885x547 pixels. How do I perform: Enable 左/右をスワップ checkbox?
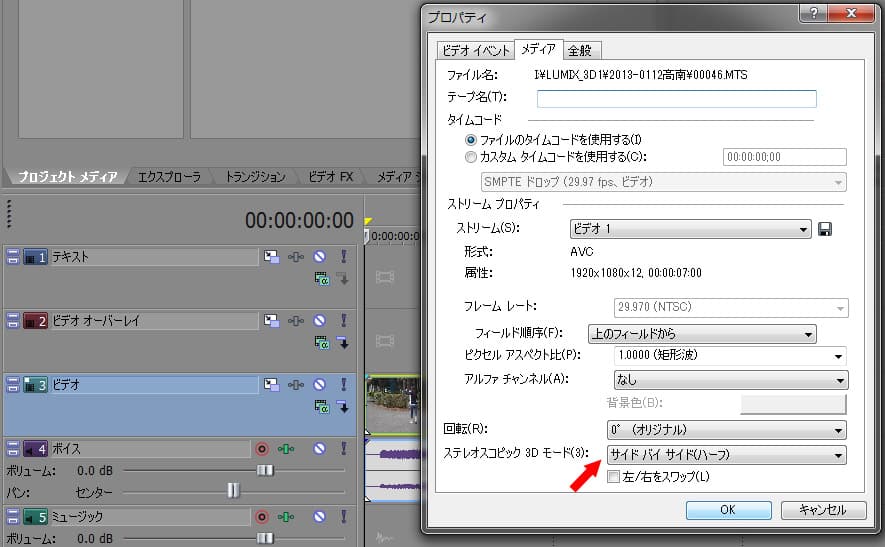point(614,476)
